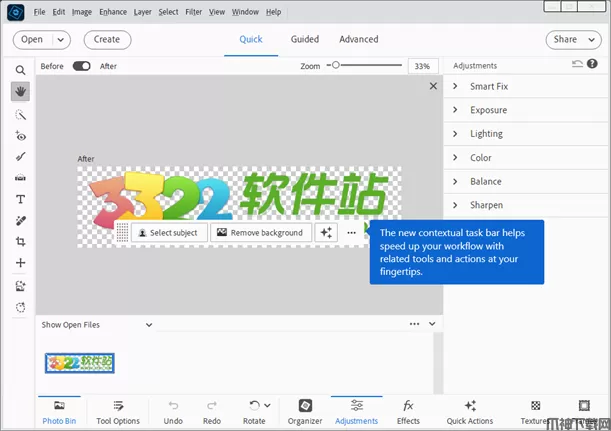Open the Textures panel
Image resolution: width=611 pixels, height=431 pixels.
pos(536,412)
